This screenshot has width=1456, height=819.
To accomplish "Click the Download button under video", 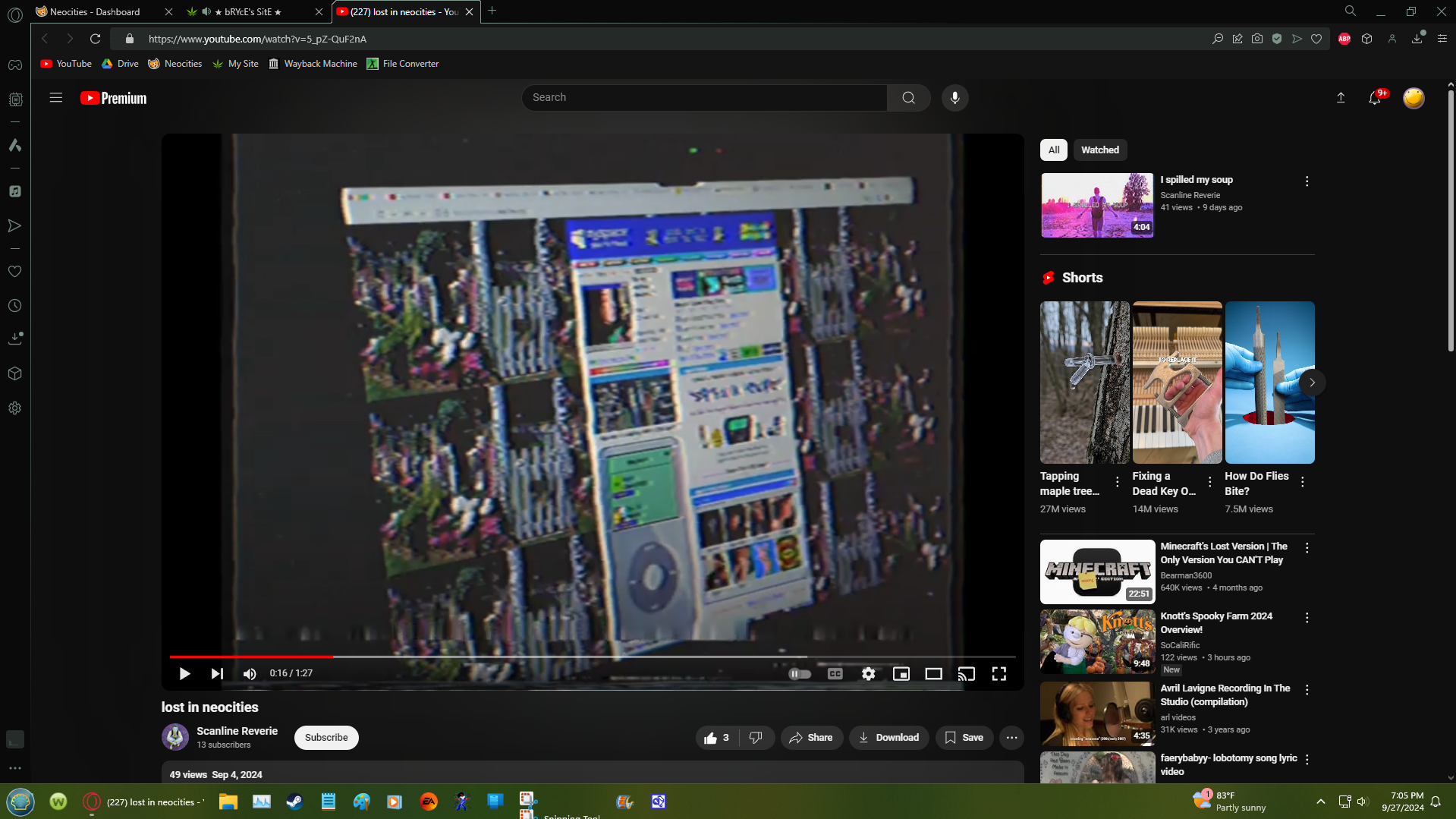I will coord(888,738).
